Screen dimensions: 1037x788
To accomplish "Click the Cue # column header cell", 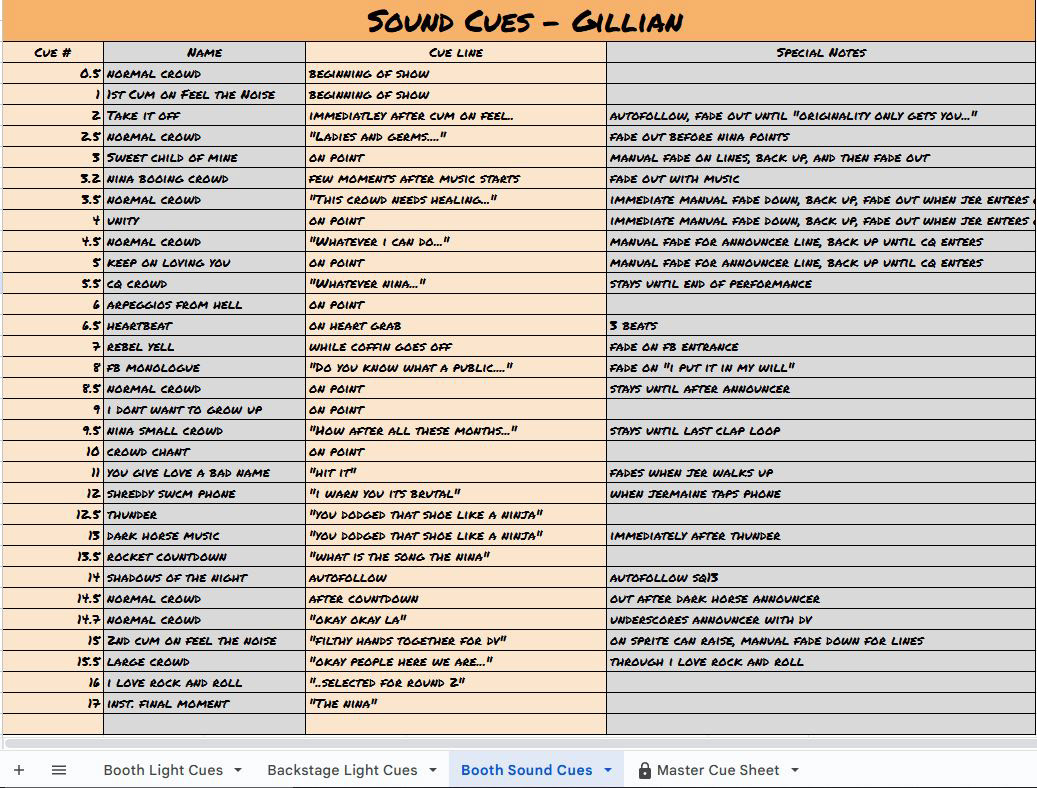I will 53,52.
